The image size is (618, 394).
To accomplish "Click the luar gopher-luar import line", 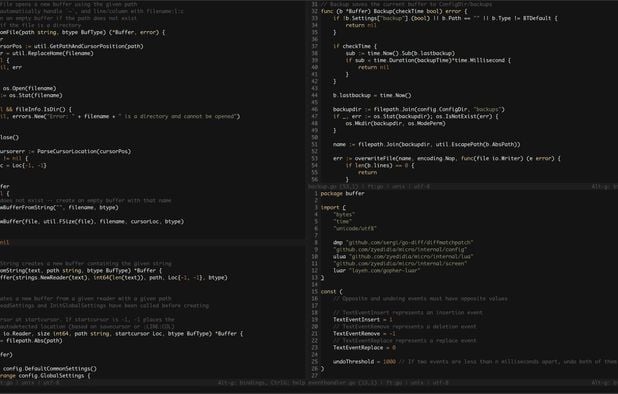I will click(376, 271).
